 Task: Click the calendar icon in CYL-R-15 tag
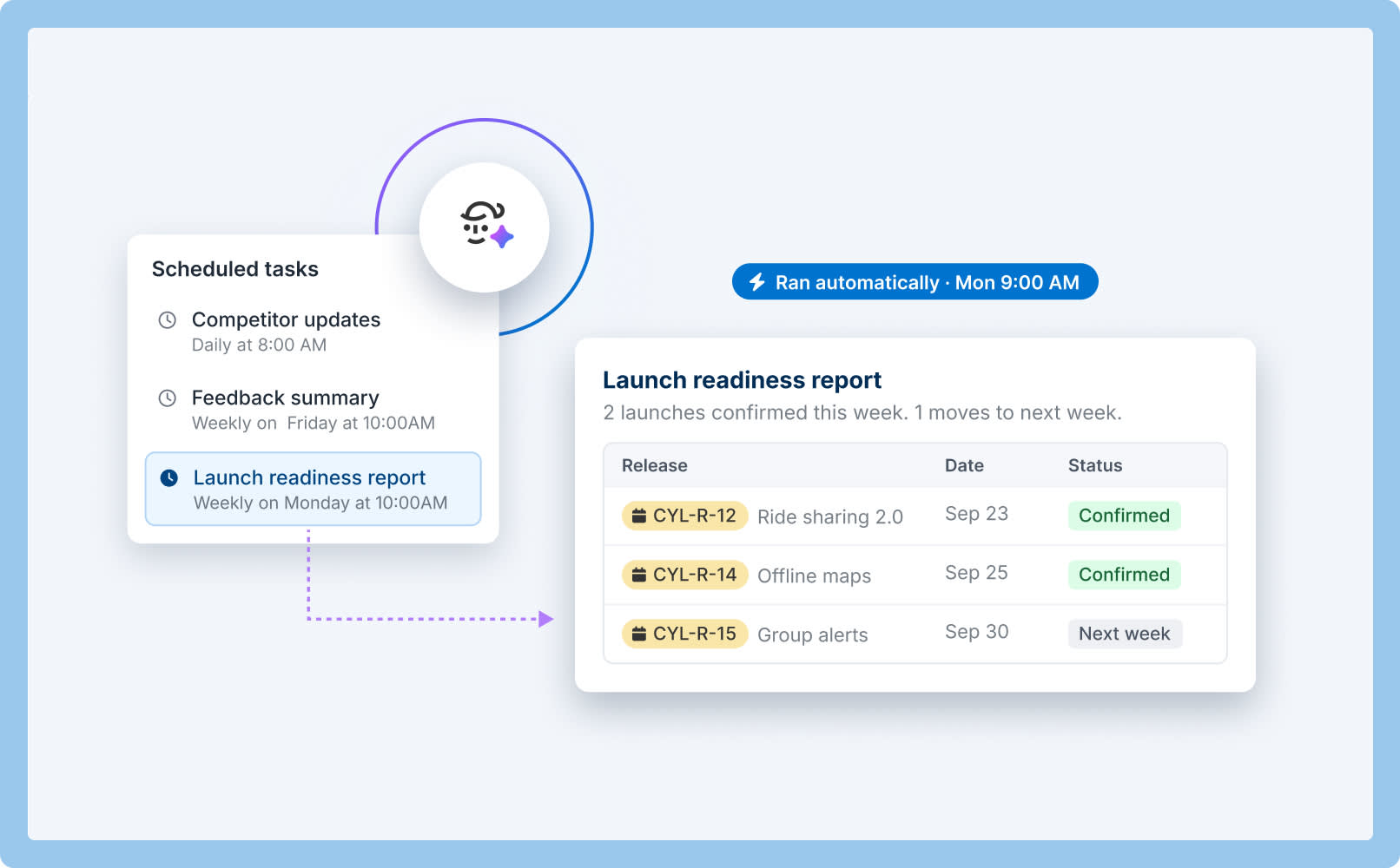coord(639,634)
